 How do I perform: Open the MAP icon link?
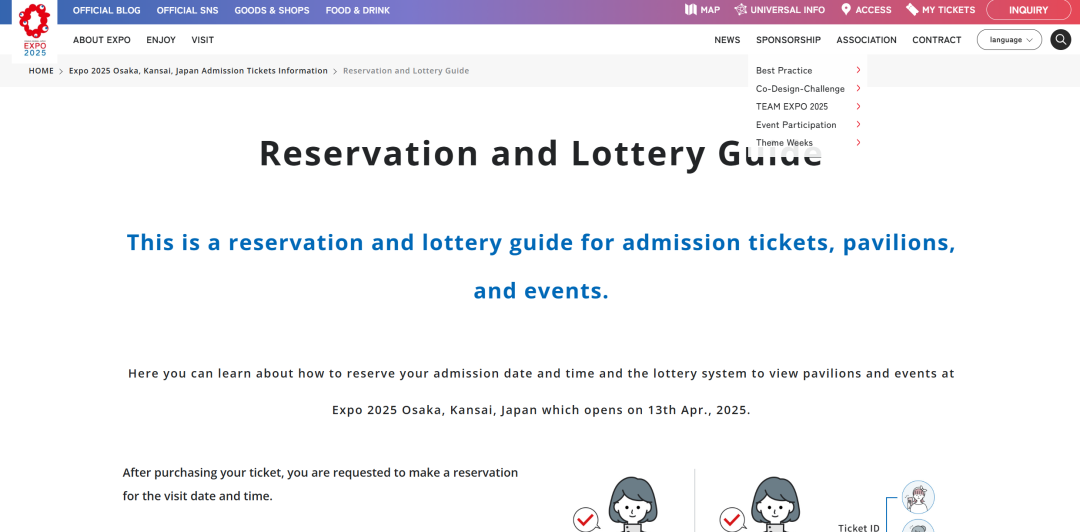pyautogui.click(x=691, y=10)
